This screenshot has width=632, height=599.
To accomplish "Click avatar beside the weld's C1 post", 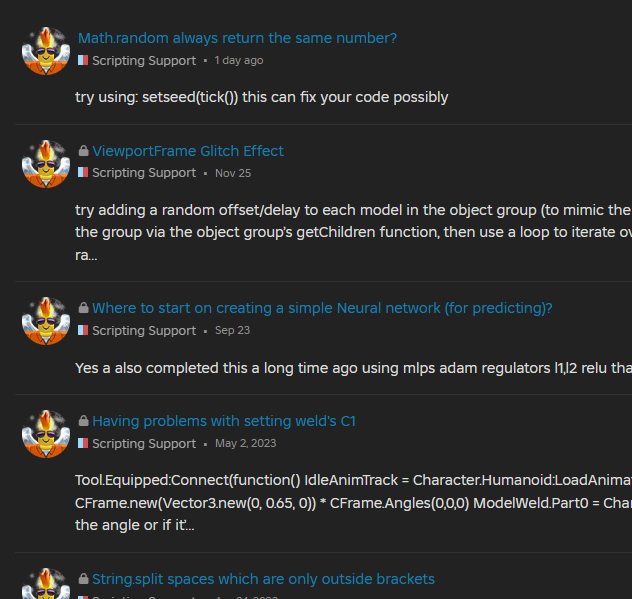I will tap(46, 432).
